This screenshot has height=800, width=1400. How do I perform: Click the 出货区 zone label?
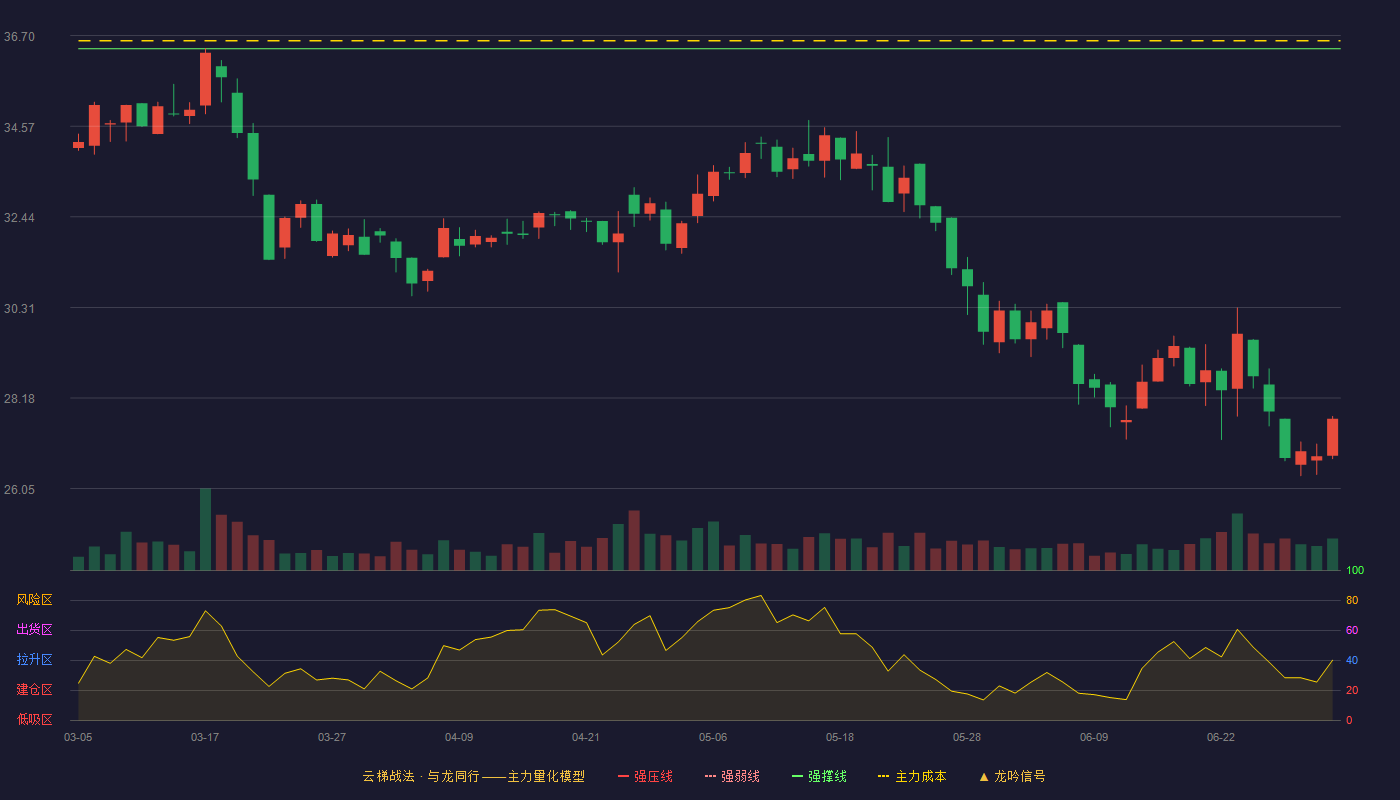coord(34,630)
